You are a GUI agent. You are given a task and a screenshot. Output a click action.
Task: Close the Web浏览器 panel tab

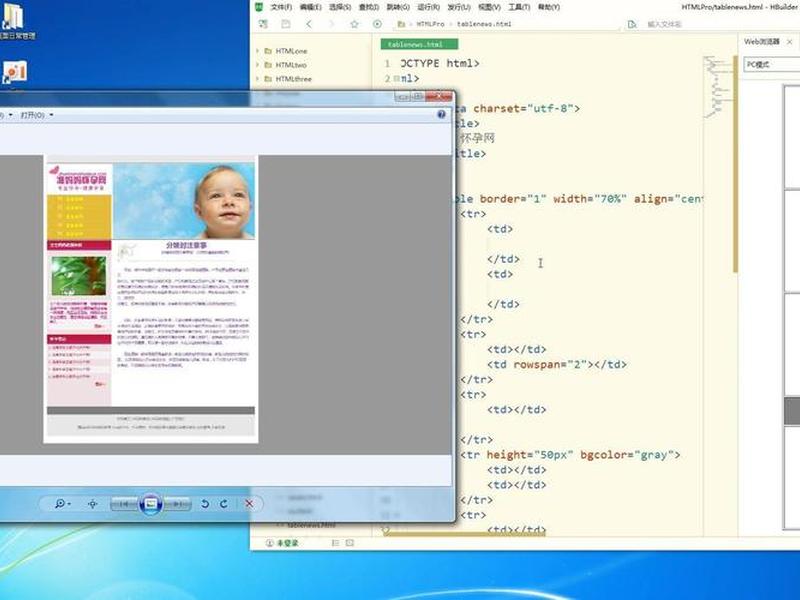789,42
